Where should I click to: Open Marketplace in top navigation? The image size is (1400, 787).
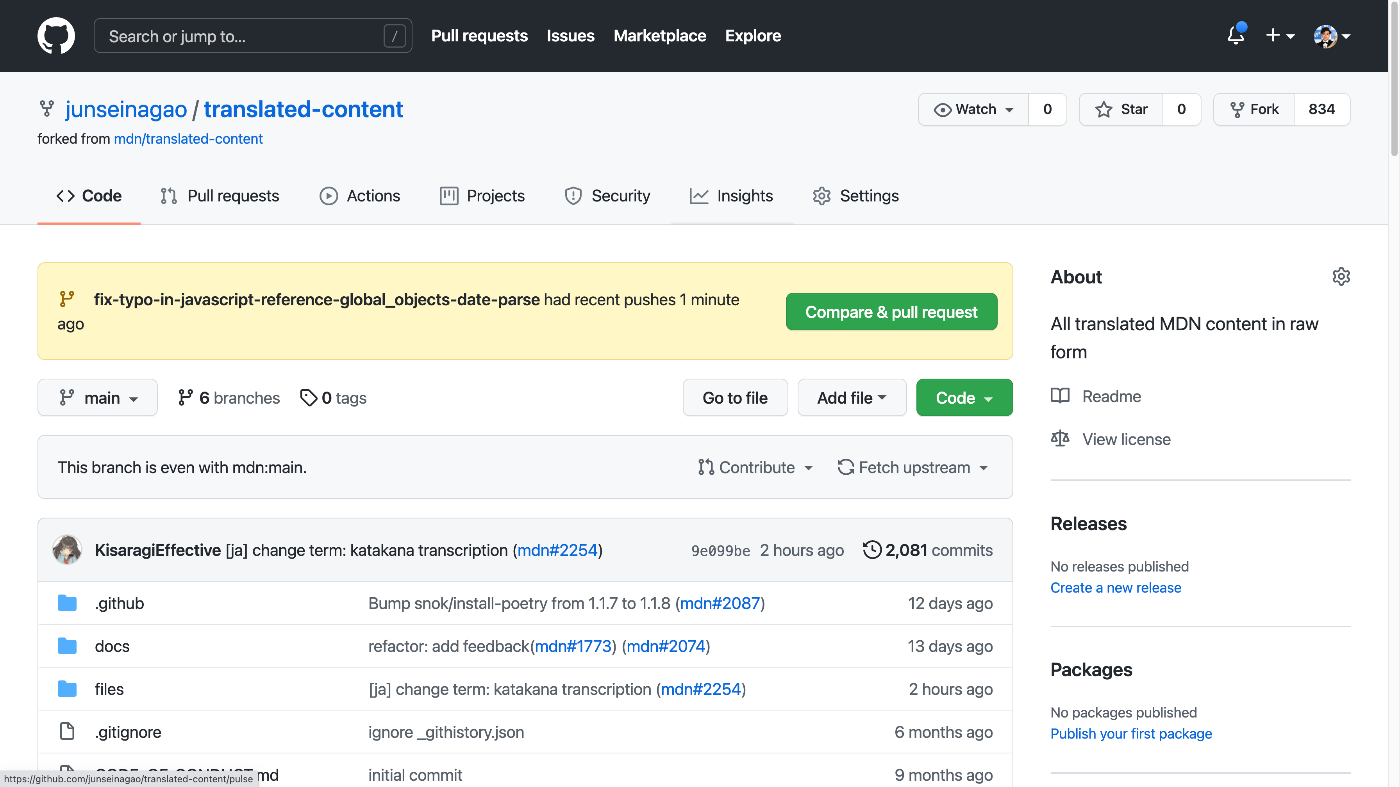[x=660, y=36]
